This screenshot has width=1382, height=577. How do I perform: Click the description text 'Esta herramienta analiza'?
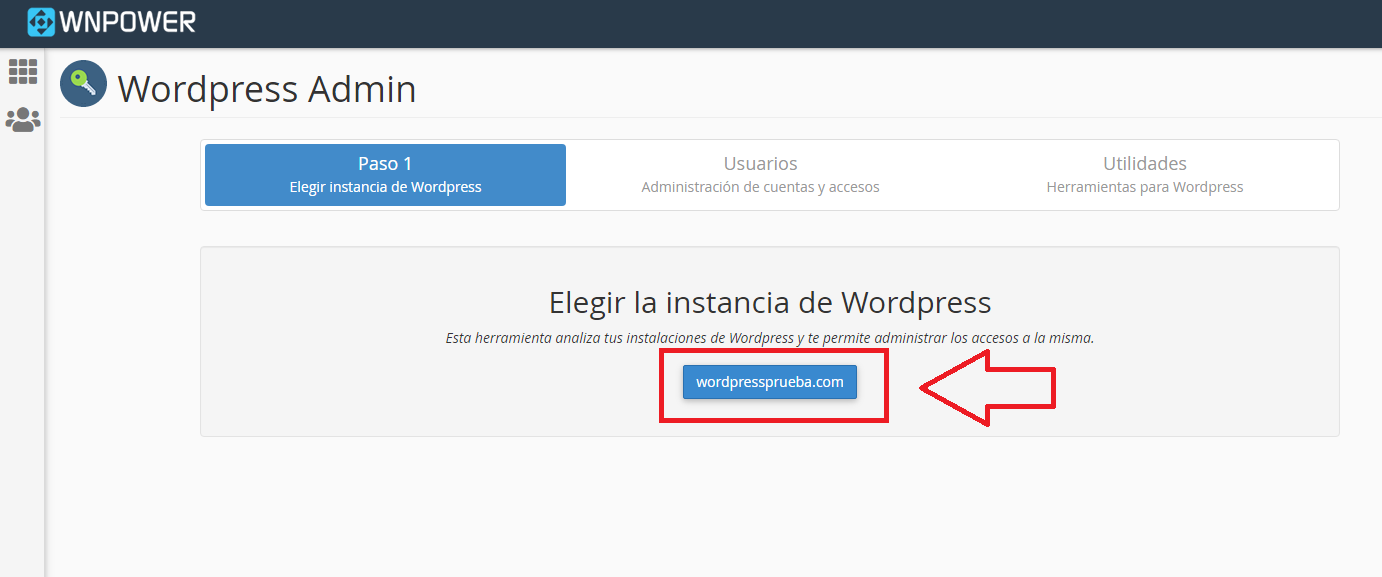pos(770,338)
